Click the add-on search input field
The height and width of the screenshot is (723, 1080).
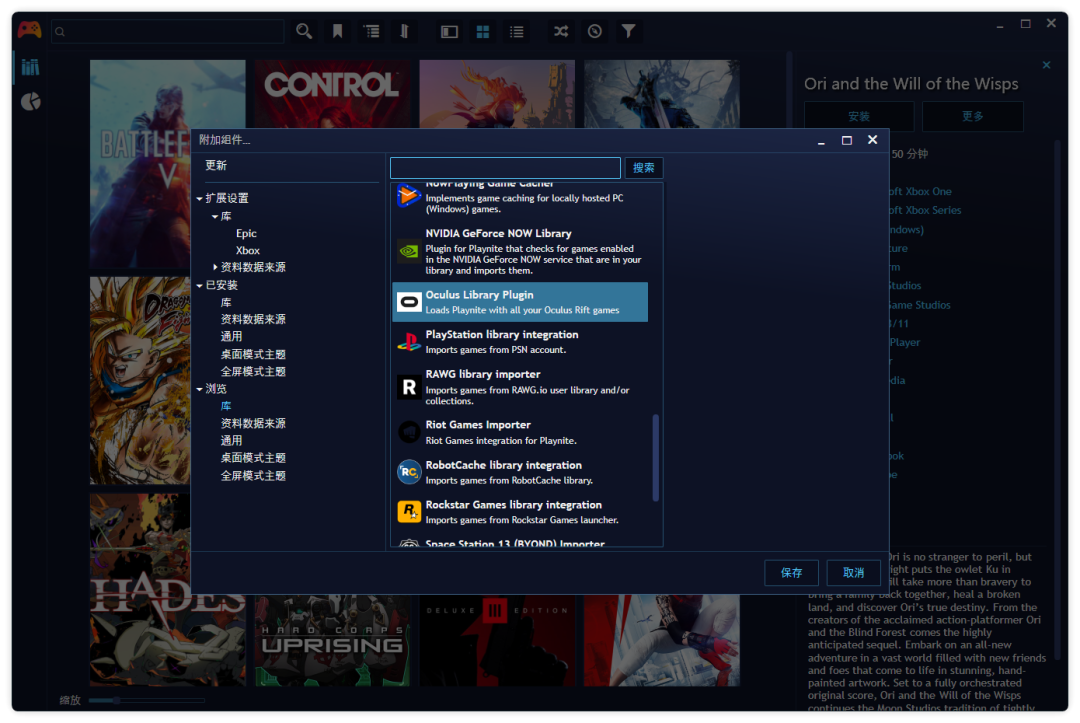coord(505,168)
